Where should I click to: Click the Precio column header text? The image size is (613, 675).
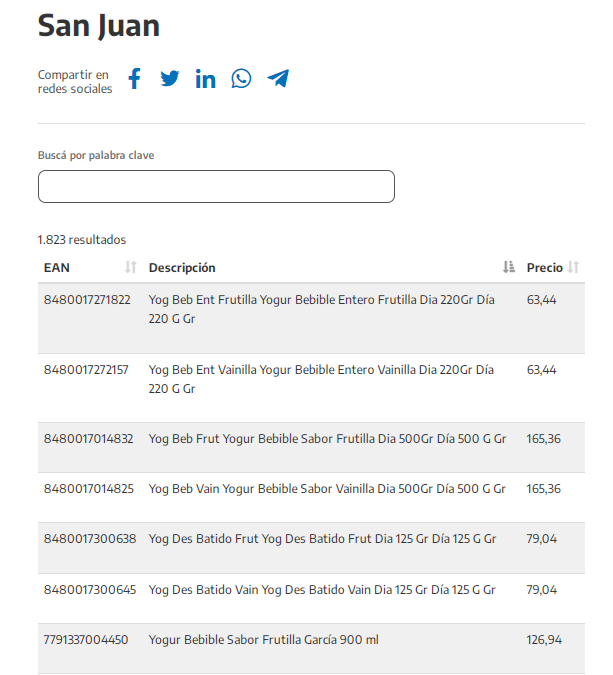click(544, 268)
